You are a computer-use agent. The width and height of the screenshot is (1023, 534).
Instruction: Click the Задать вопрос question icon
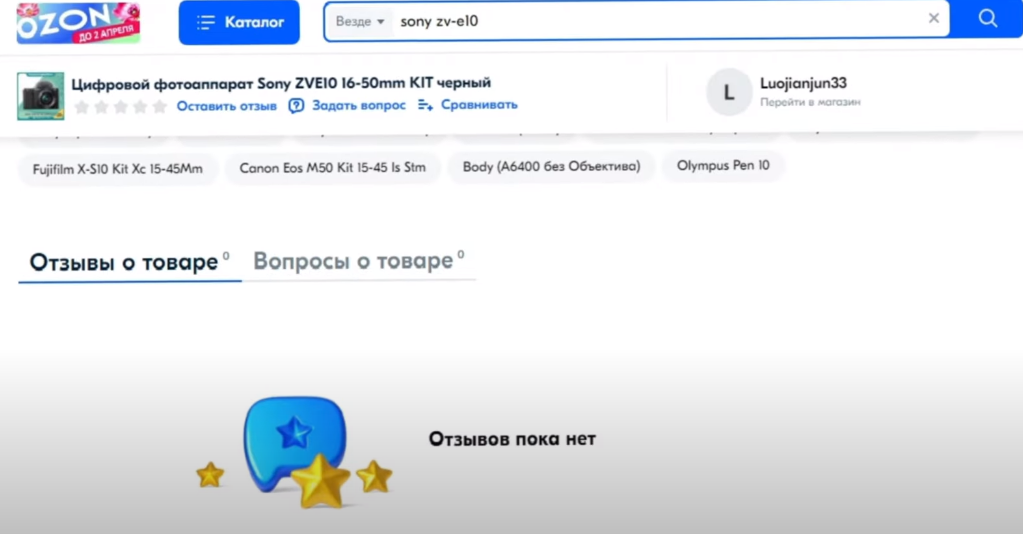point(296,106)
